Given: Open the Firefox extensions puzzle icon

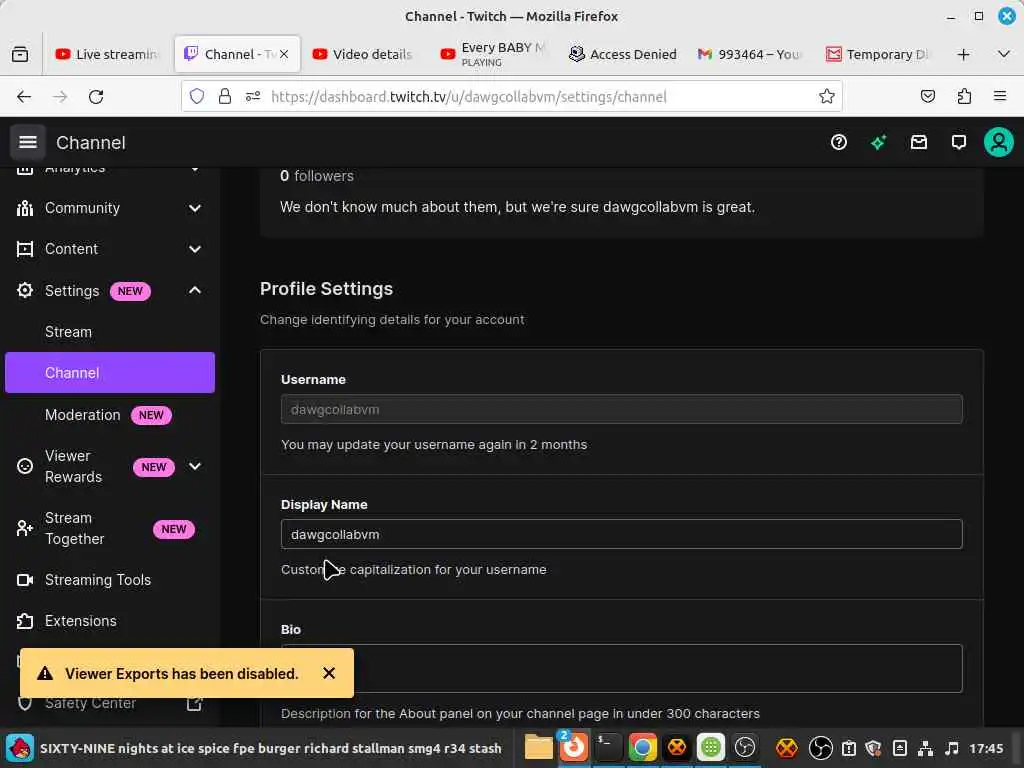Looking at the screenshot, I should pyautogui.click(x=964, y=97).
